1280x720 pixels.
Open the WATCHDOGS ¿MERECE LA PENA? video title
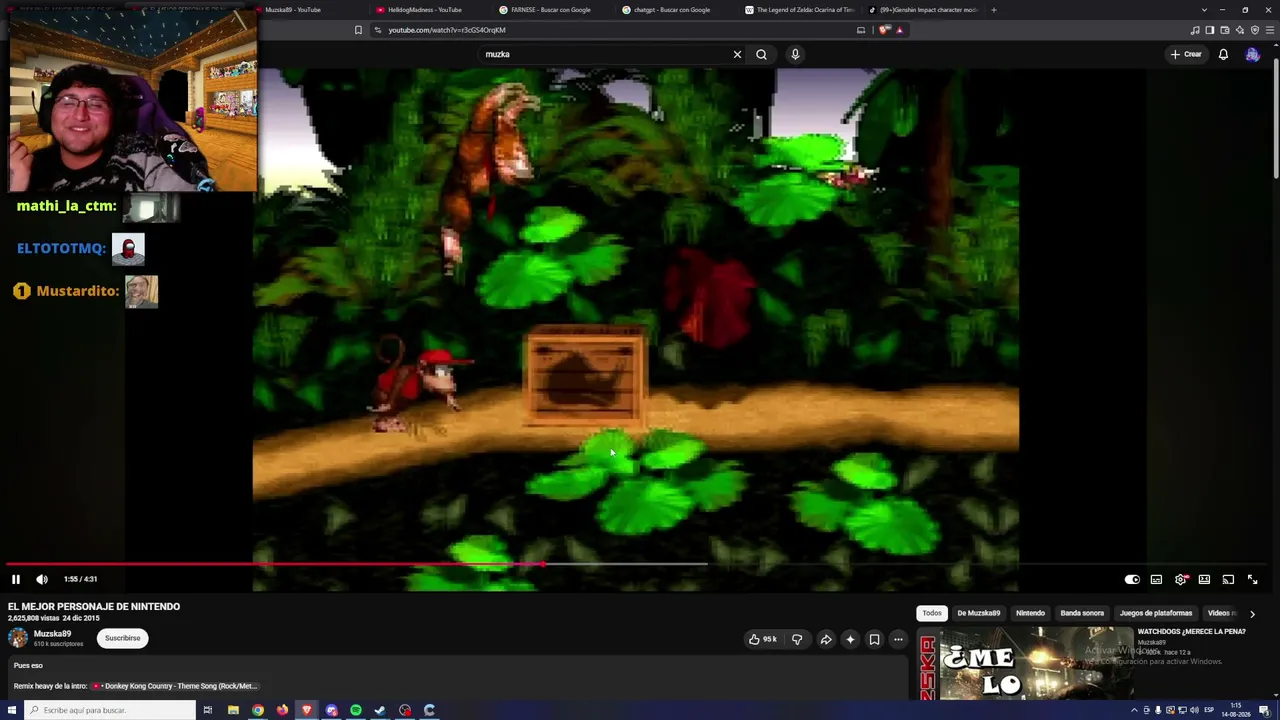[x=1191, y=632]
